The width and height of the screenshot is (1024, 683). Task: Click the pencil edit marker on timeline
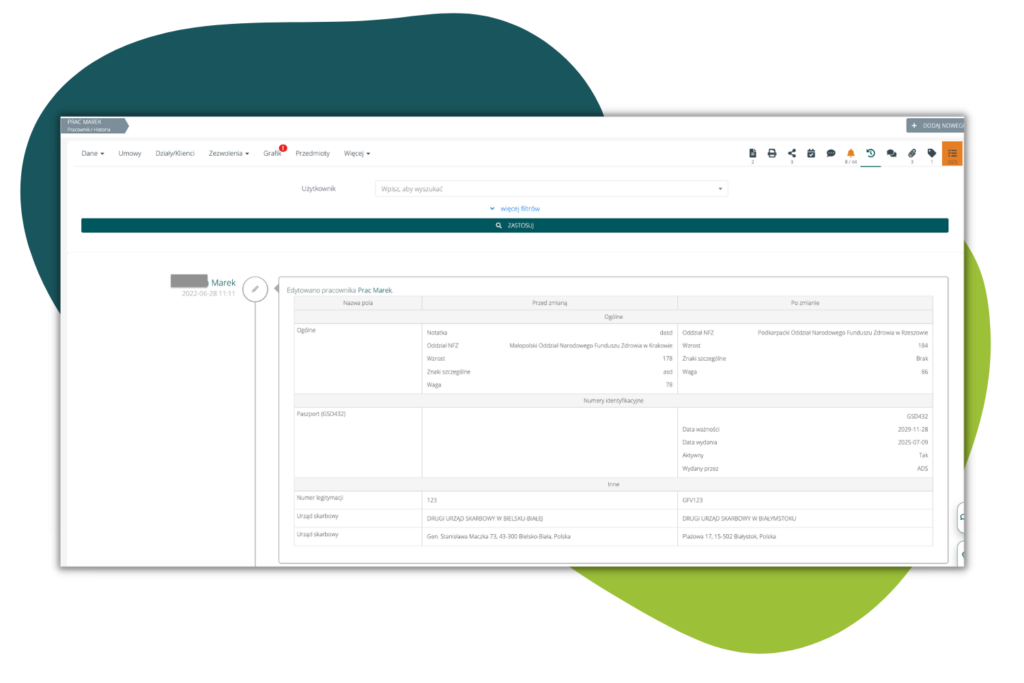point(255,288)
